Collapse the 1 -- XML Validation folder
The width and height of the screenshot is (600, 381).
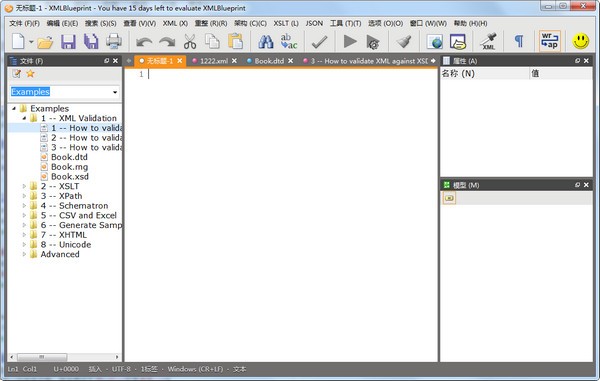24,118
